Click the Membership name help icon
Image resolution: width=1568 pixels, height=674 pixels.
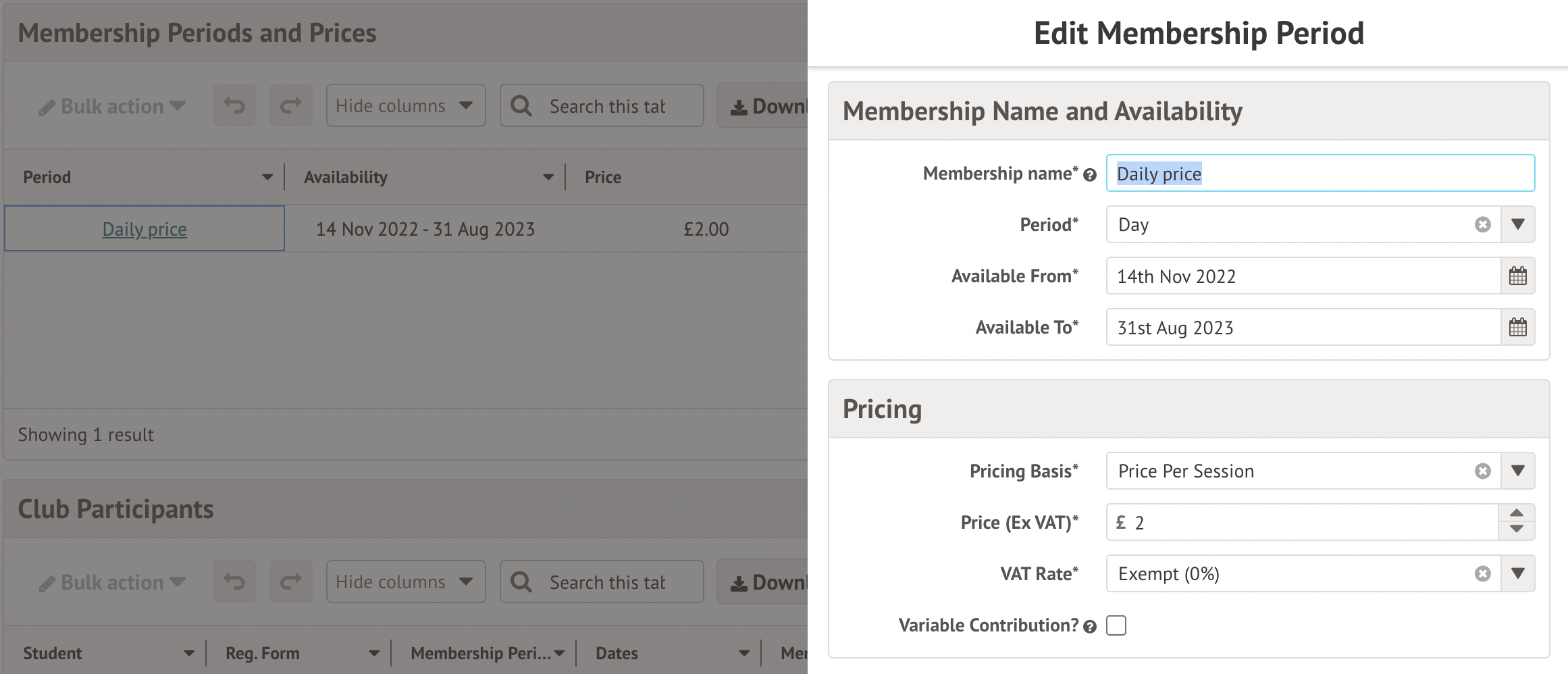pos(1089,176)
